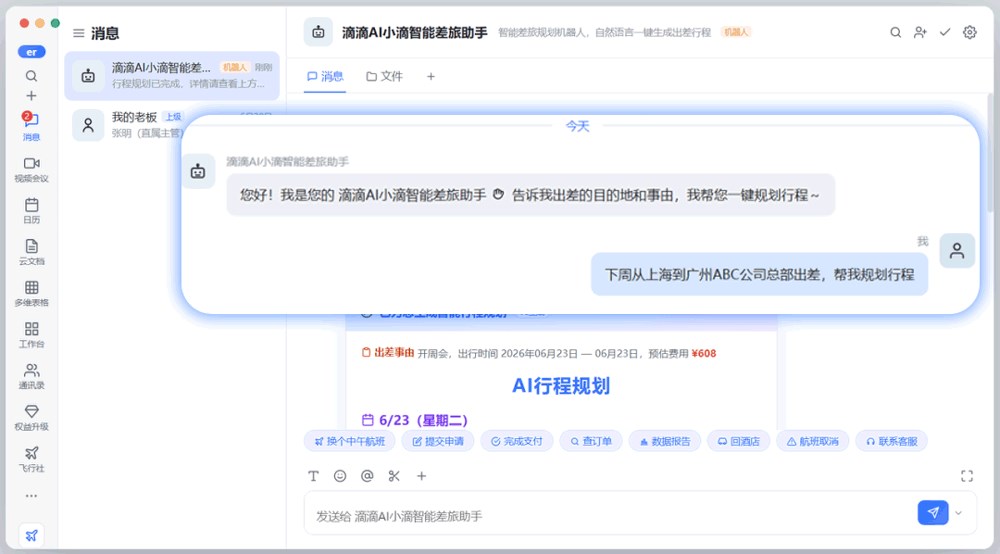Viewport: 1000px width, 554px height.
Task: Click the 回酒店 quick reply
Action: click(x=739, y=441)
